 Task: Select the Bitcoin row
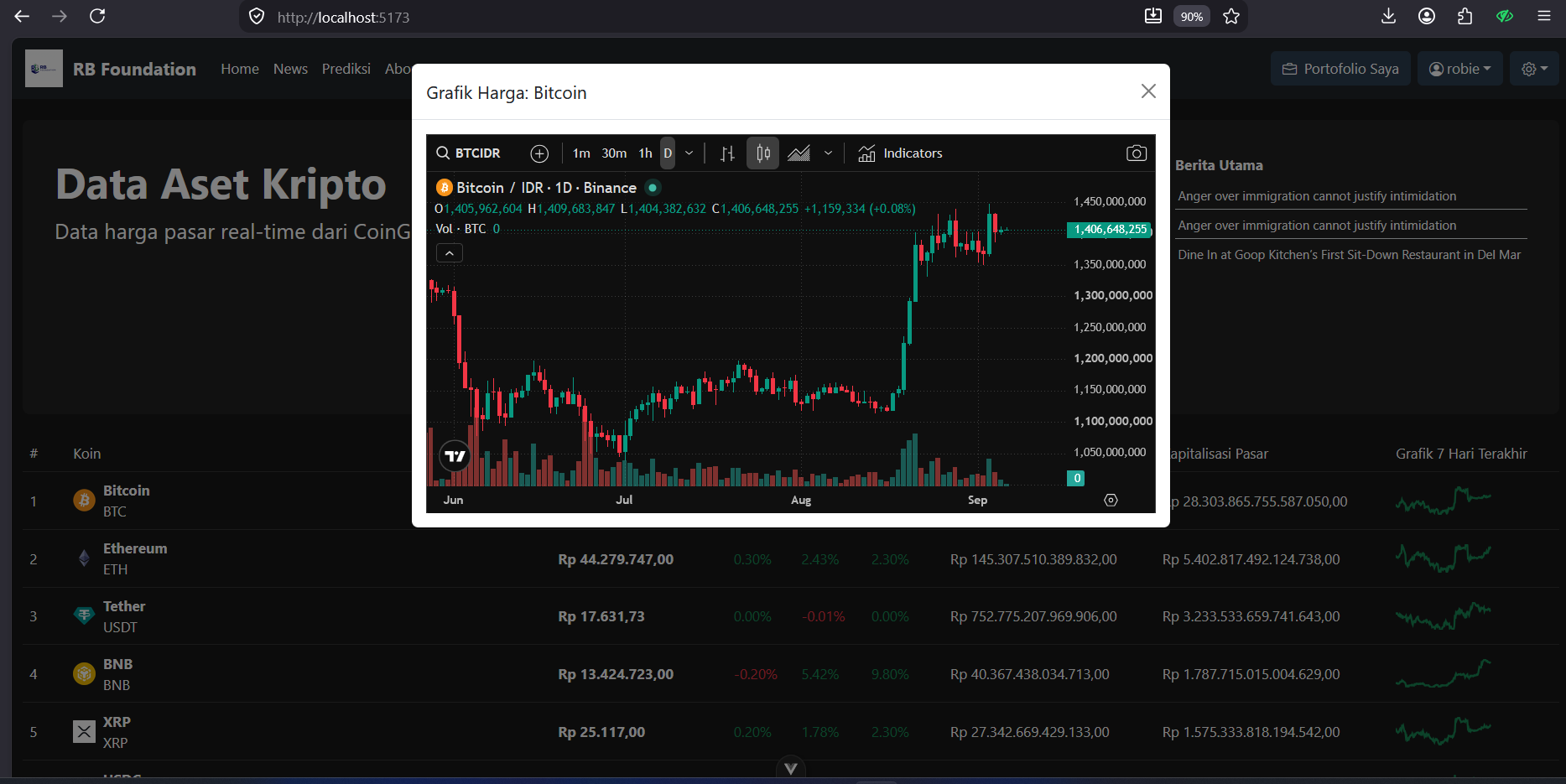(790, 501)
